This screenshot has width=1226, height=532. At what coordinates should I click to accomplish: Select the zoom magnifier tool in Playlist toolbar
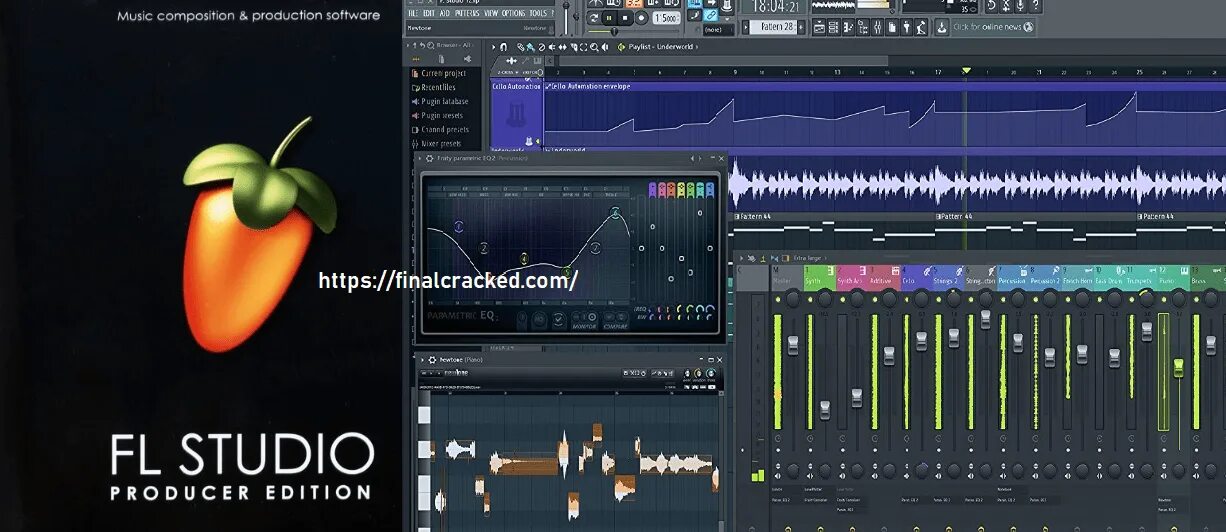[594, 47]
